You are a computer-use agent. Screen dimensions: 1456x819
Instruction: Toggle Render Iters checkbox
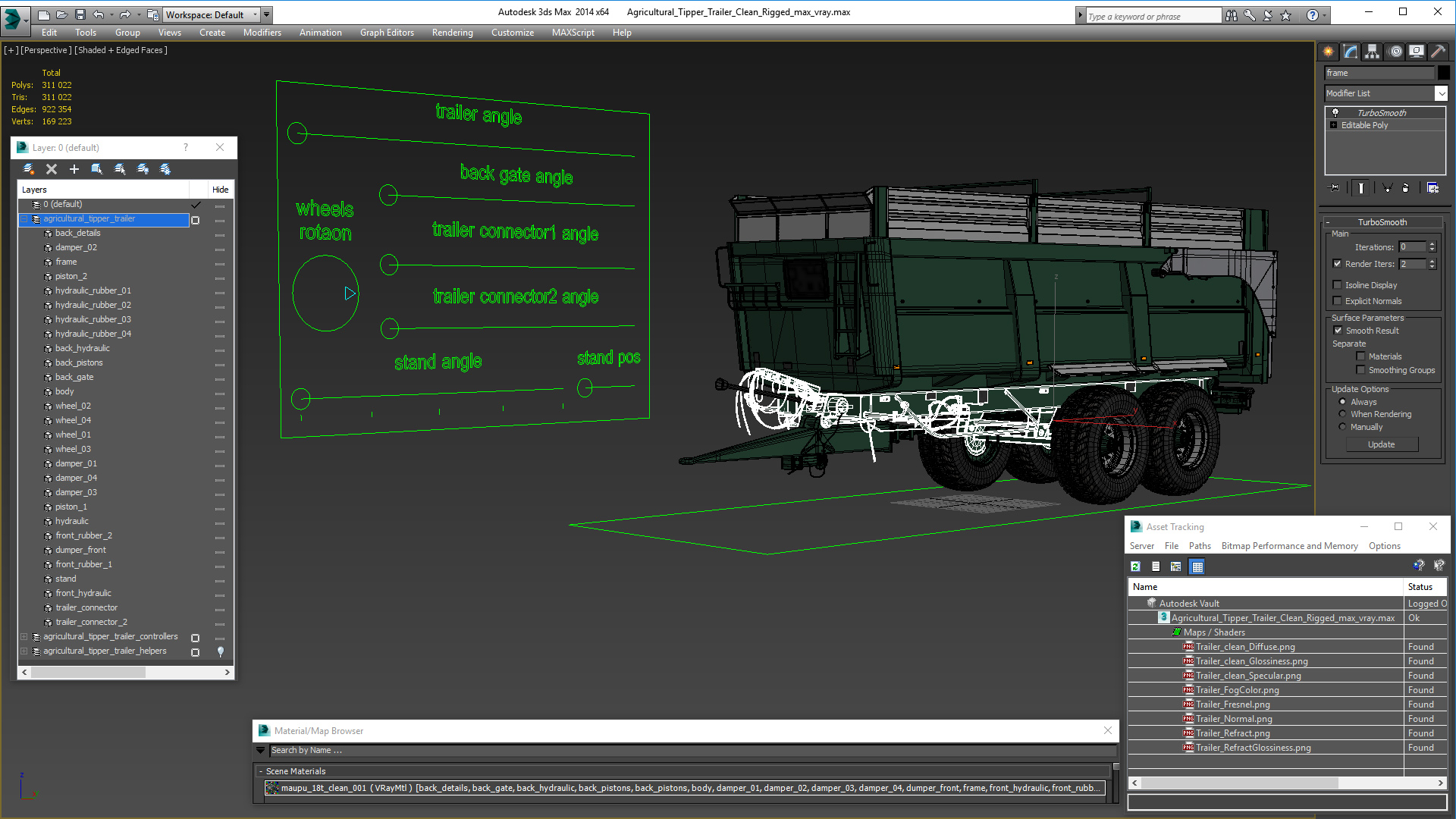(x=1337, y=264)
